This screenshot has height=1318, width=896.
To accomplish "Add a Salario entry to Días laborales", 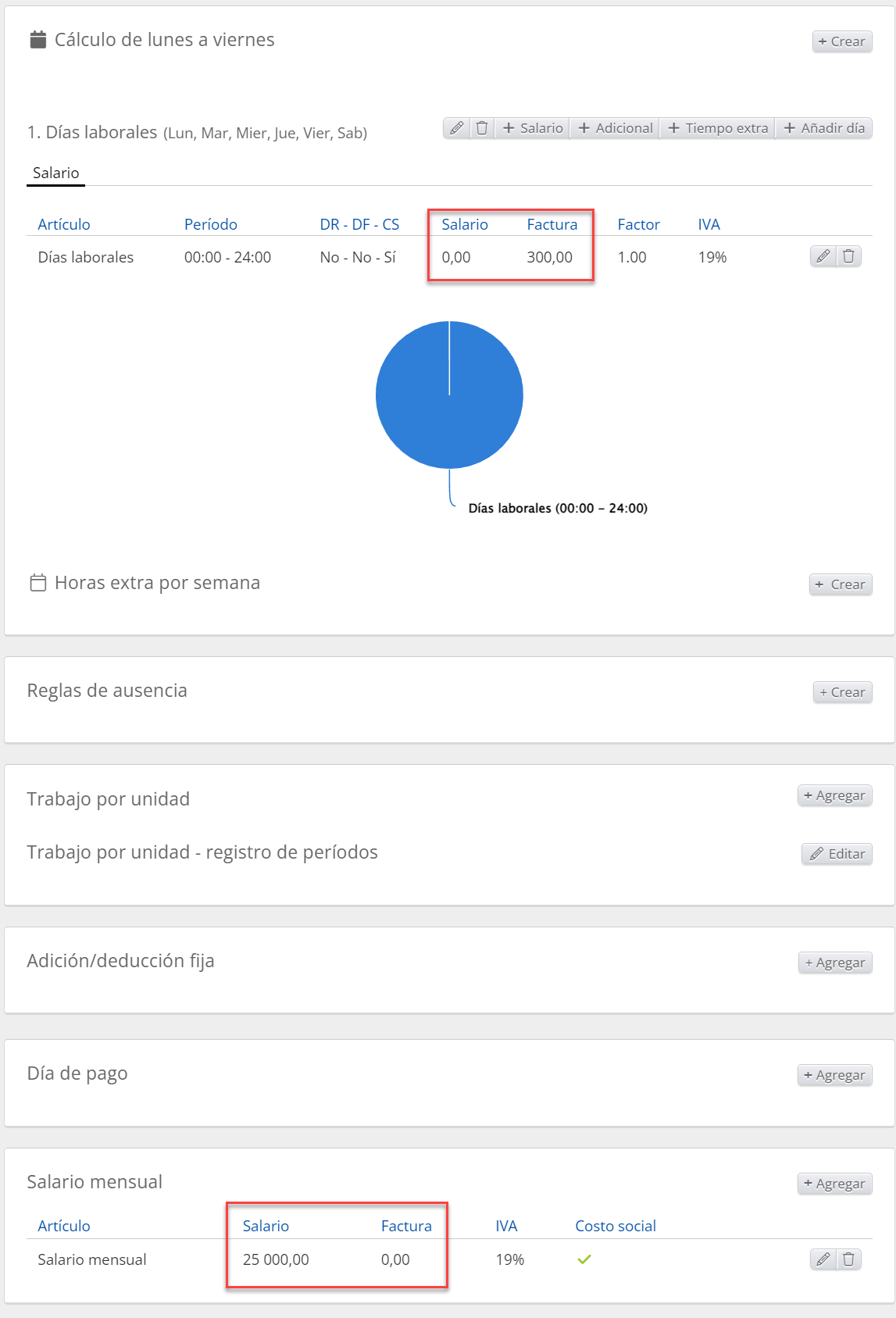I will (533, 128).
